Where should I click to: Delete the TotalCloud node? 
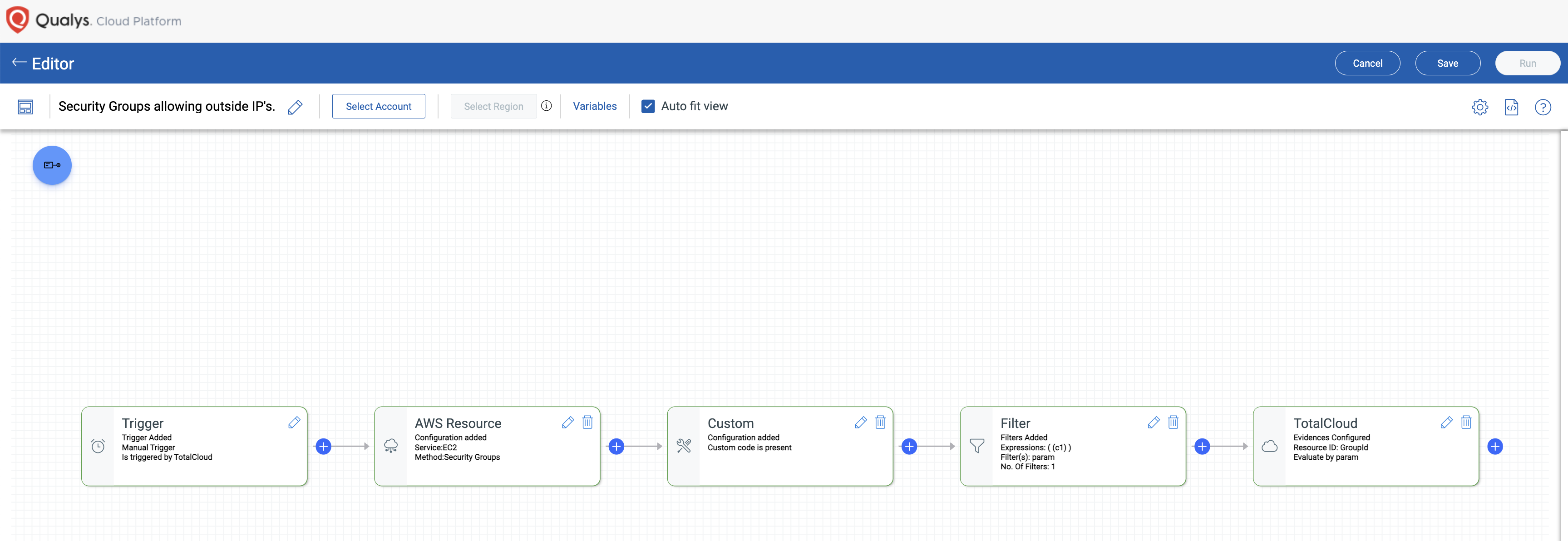pos(1466,423)
